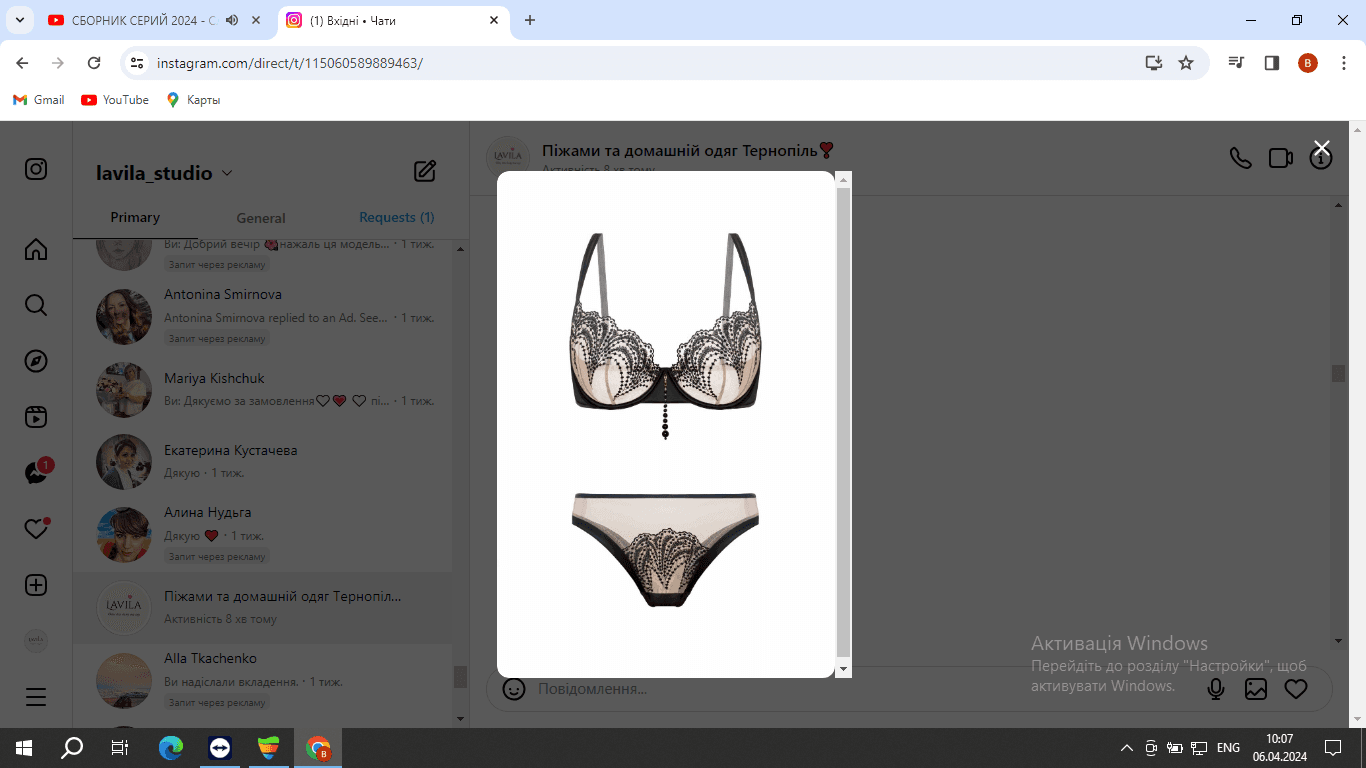Open the More hamburger menu

click(36, 697)
